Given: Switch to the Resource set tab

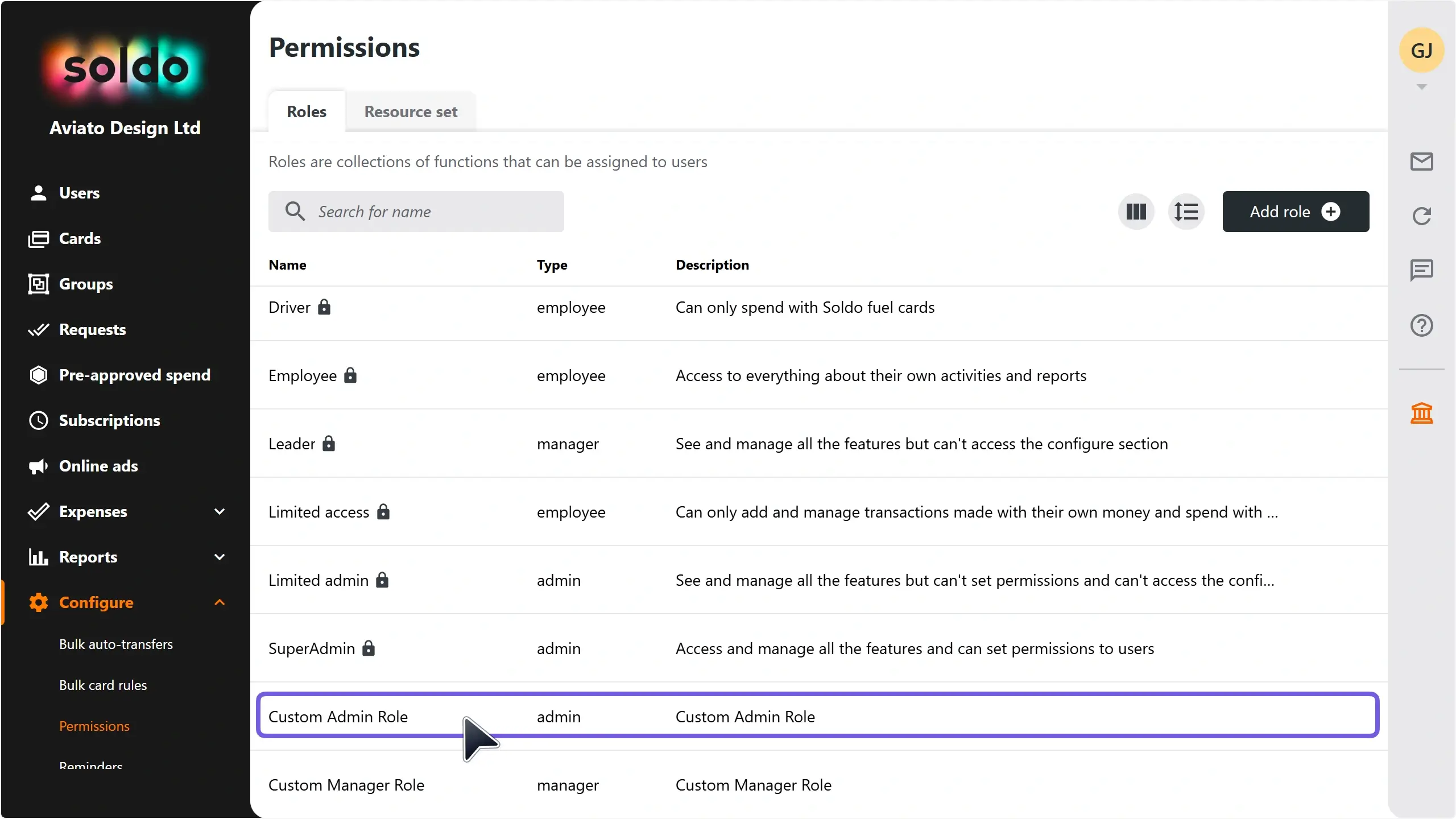Looking at the screenshot, I should pyautogui.click(x=411, y=111).
